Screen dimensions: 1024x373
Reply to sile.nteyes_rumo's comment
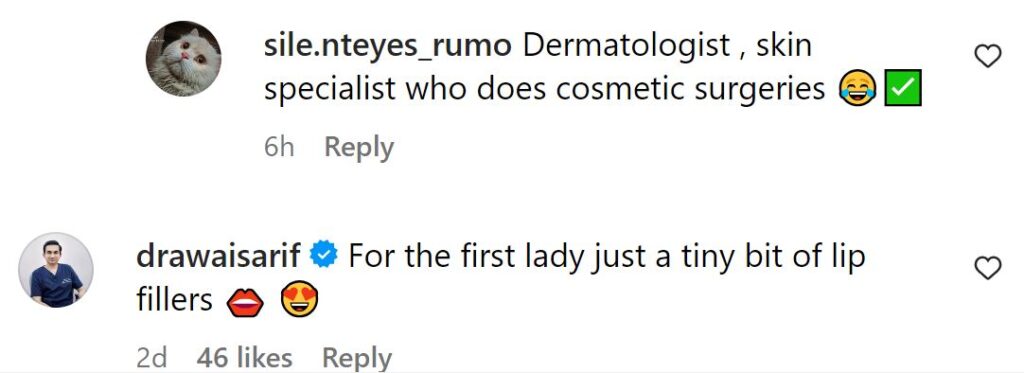click(x=359, y=148)
